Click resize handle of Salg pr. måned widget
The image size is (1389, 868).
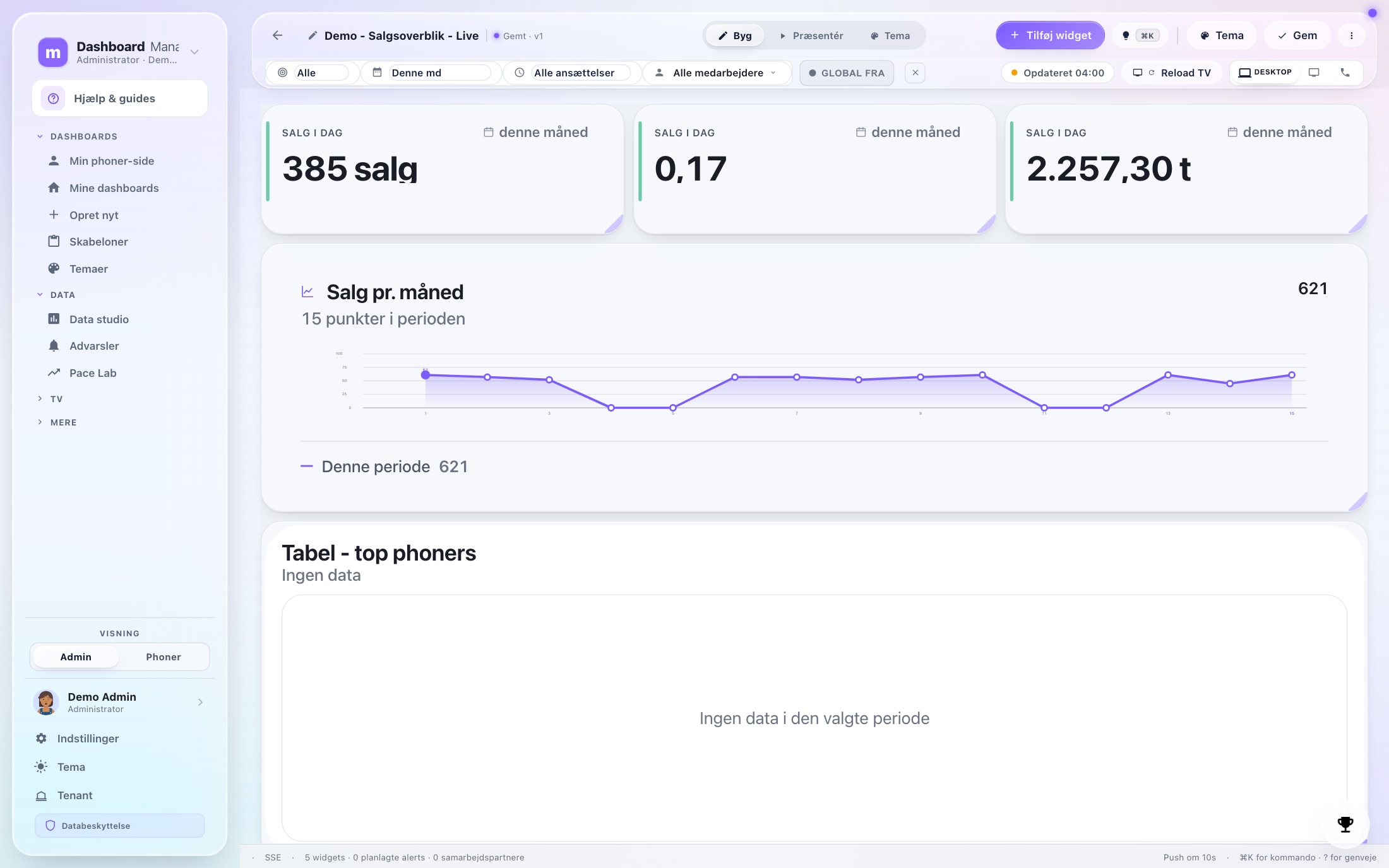point(1358,501)
